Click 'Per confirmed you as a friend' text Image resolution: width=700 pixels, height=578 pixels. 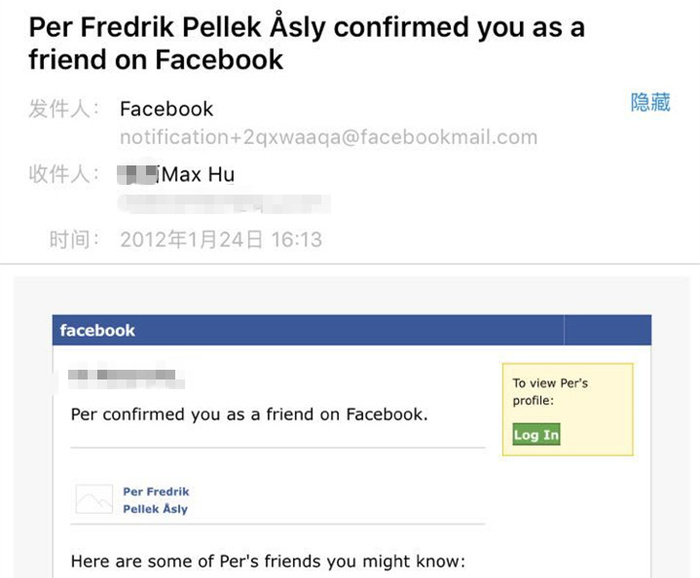[x=249, y=414]
